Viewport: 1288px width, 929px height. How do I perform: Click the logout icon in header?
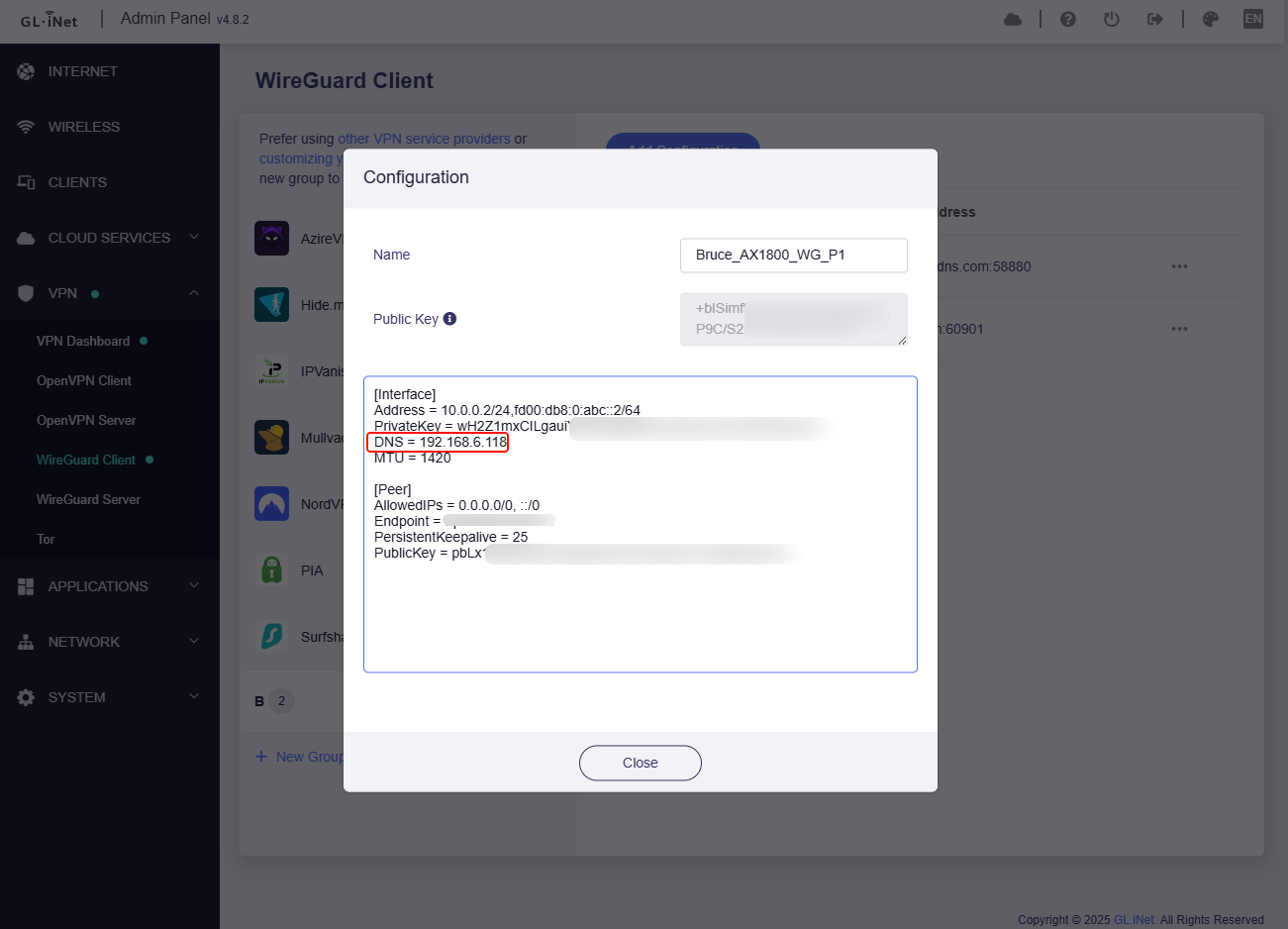point(1155,19)
